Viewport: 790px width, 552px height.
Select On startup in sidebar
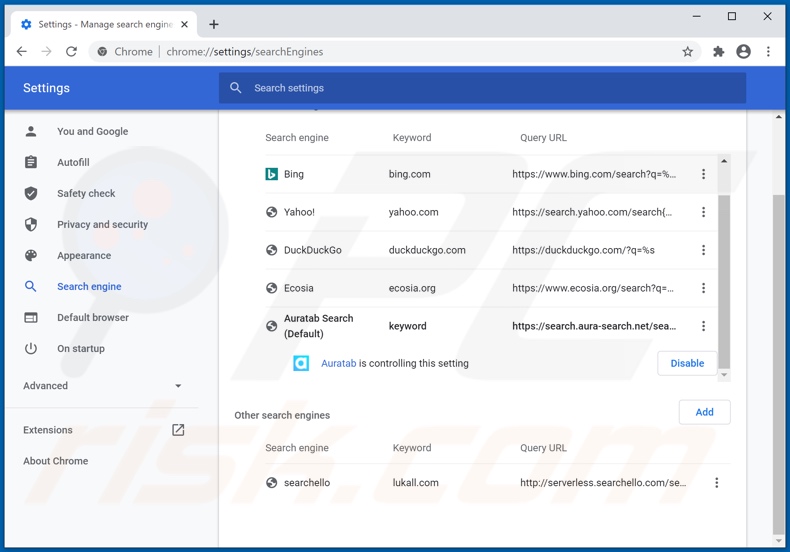coord(81,349)
